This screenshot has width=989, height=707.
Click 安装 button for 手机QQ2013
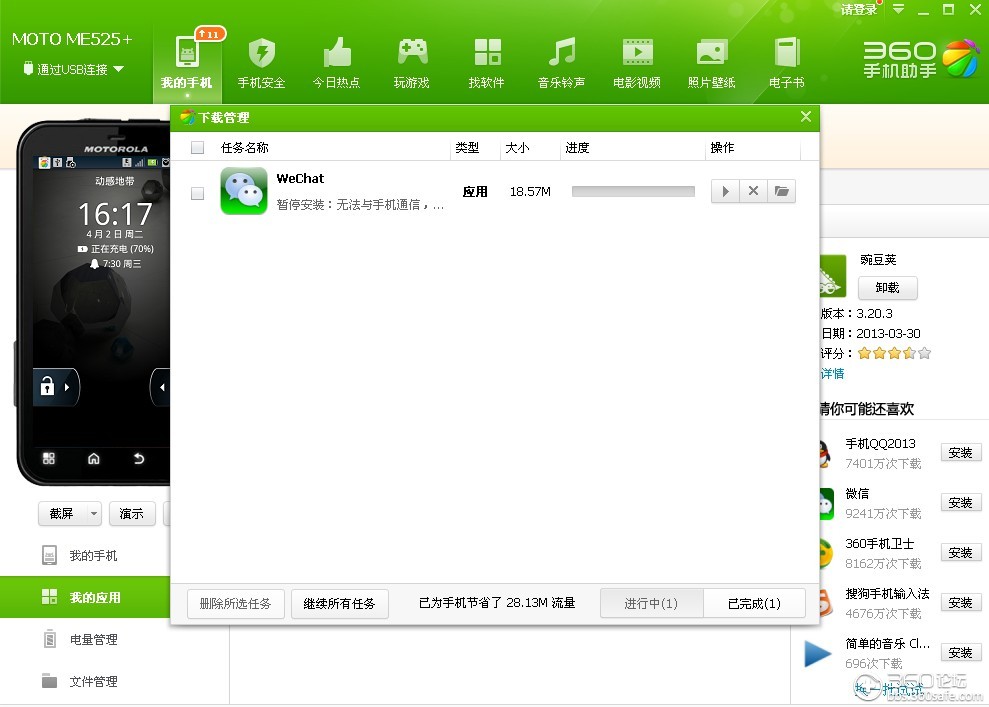tap(960, 453)
